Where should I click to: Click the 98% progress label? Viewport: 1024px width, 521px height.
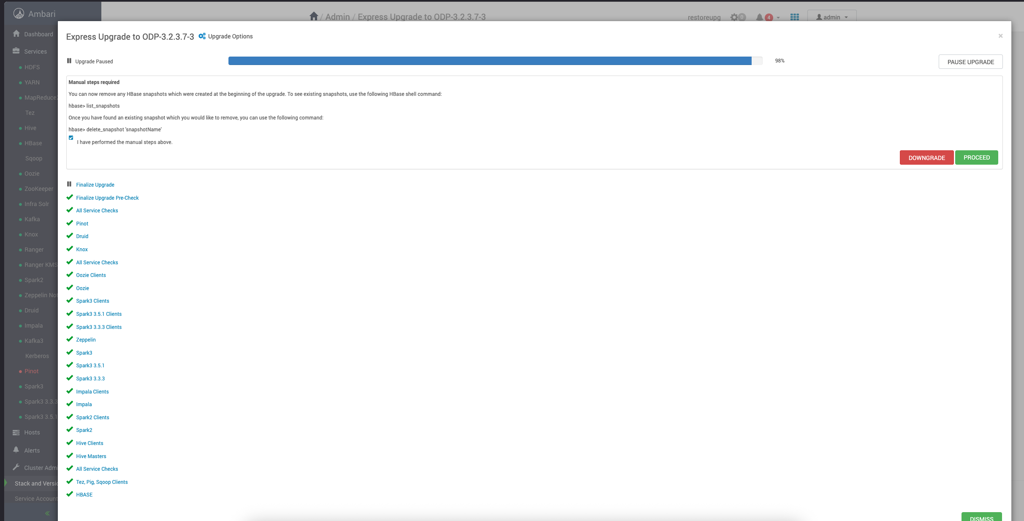[x=779, y=61]
